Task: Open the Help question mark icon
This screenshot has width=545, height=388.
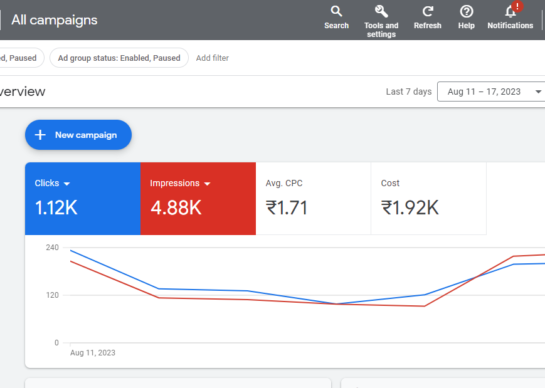Action: click(466, 11)
